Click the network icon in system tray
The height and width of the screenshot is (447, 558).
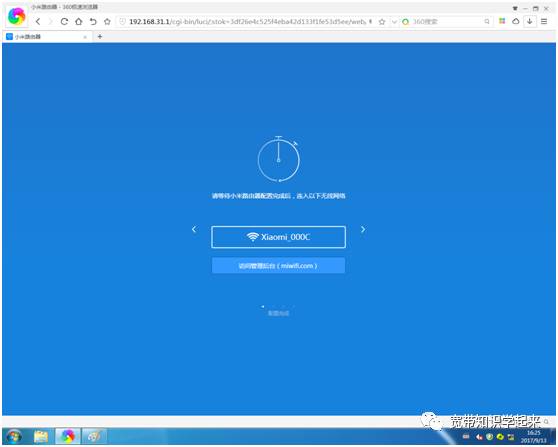pos(511,437)
